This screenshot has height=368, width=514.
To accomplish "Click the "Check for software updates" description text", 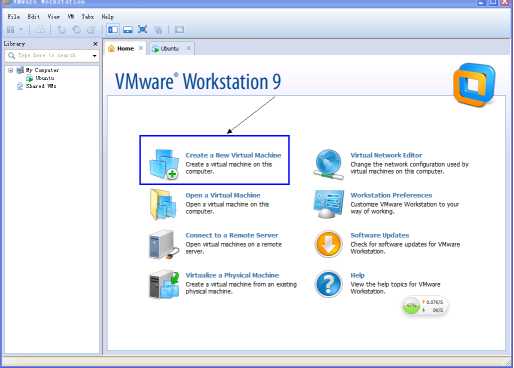I will click(405, 248).
